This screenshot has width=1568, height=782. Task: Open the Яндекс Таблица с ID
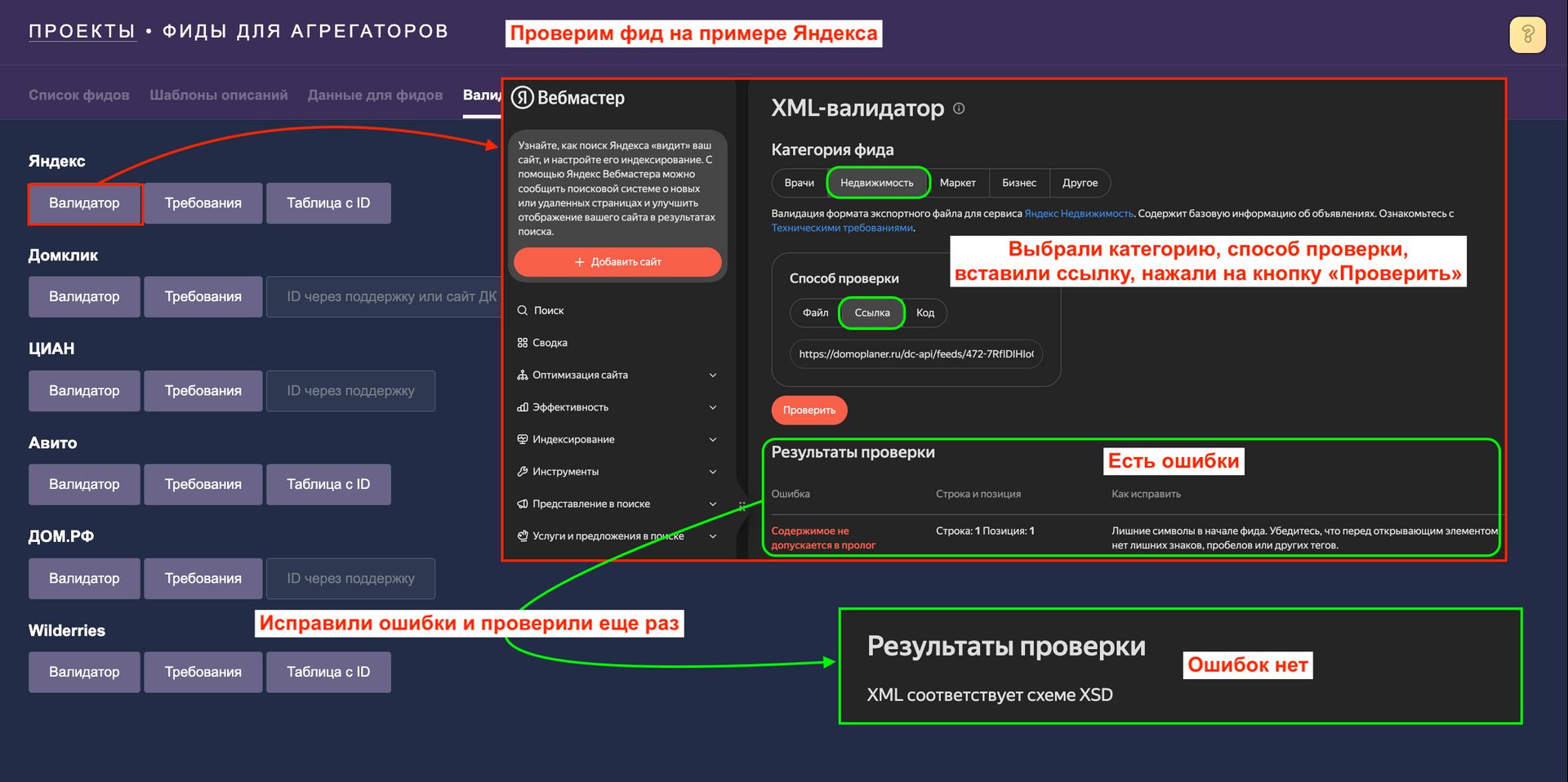[x=328, y=203]
